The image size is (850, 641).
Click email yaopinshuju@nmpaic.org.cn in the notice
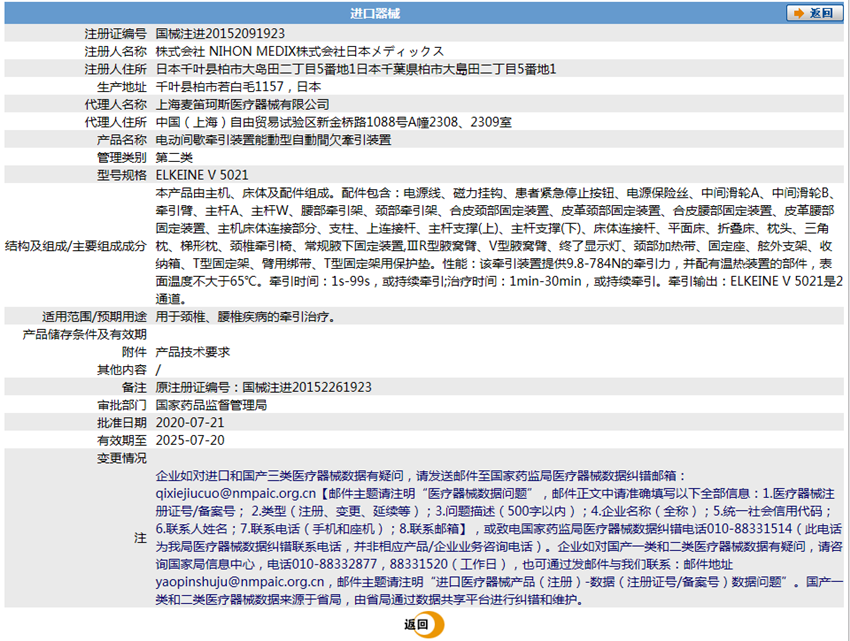240,582
